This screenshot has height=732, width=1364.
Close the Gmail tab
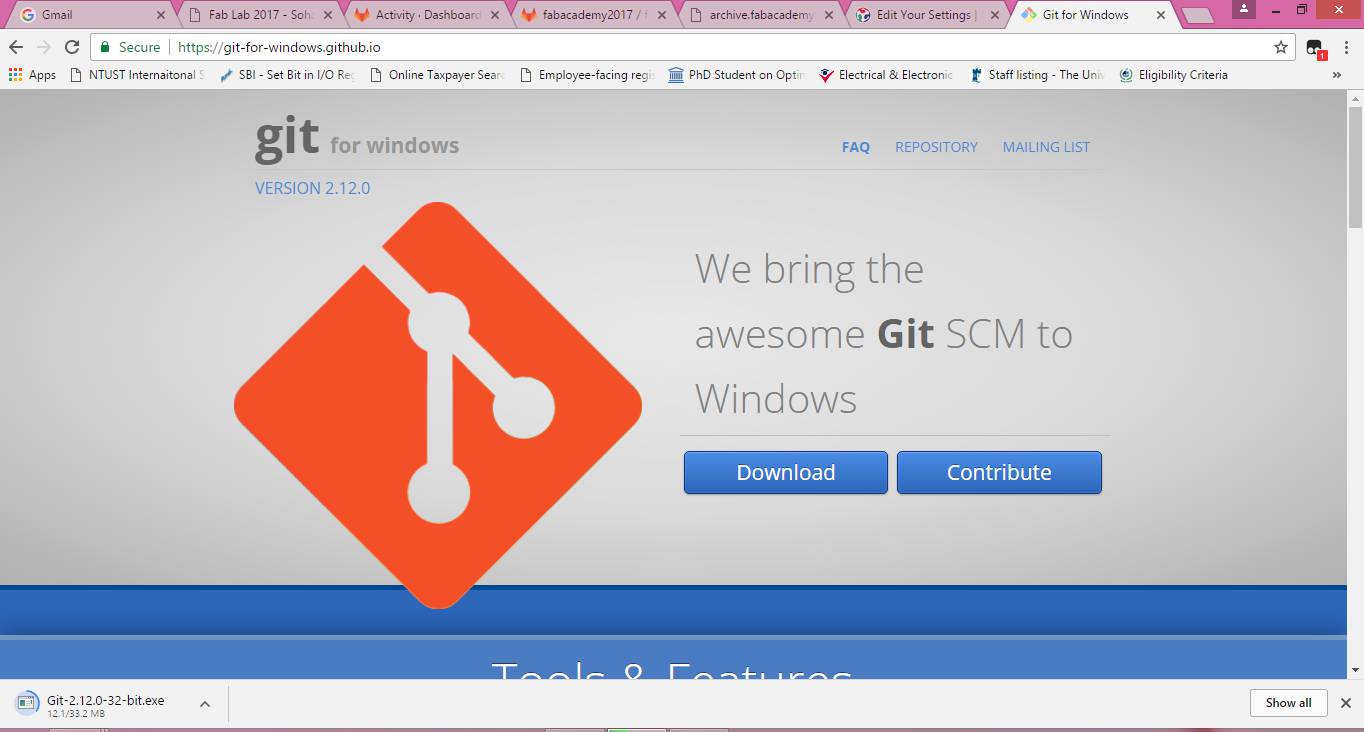[161, 15]
